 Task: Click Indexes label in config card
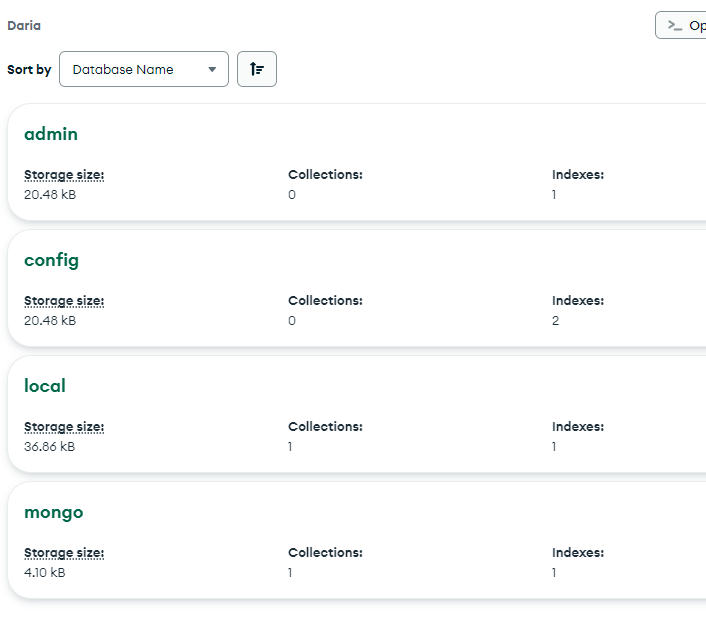[578, 301]
